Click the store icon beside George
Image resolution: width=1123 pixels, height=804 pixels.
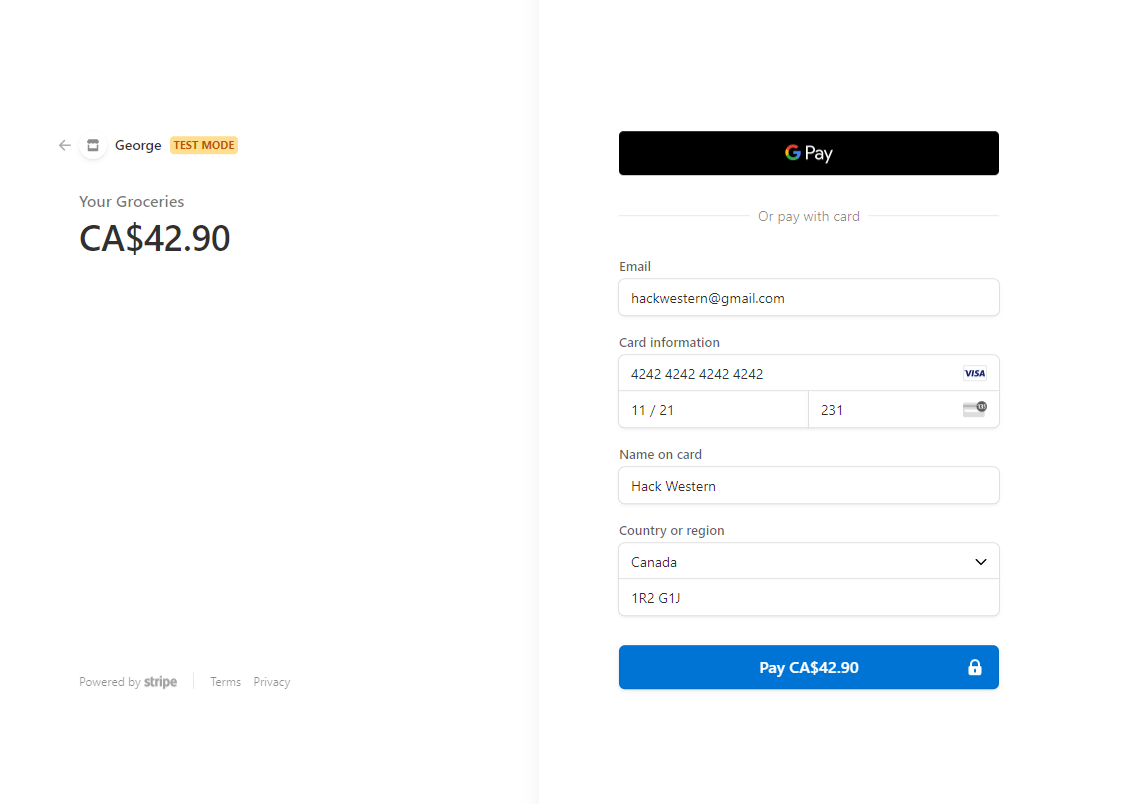pyautogui.click(x=93, y=145)
